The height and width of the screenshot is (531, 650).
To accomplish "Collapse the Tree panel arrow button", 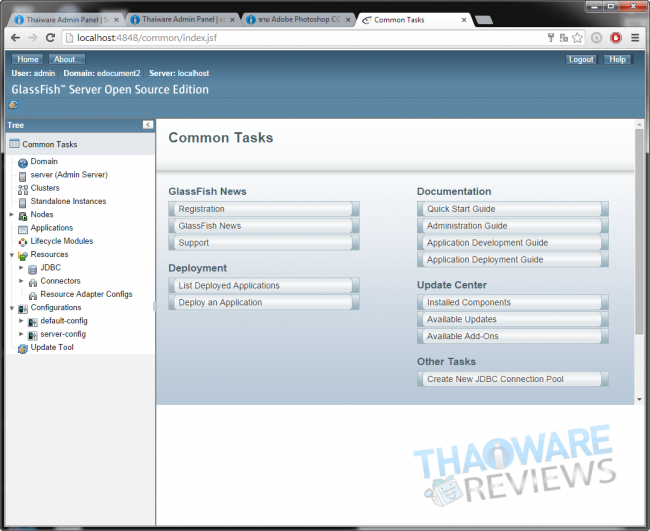I will point(148,125).
